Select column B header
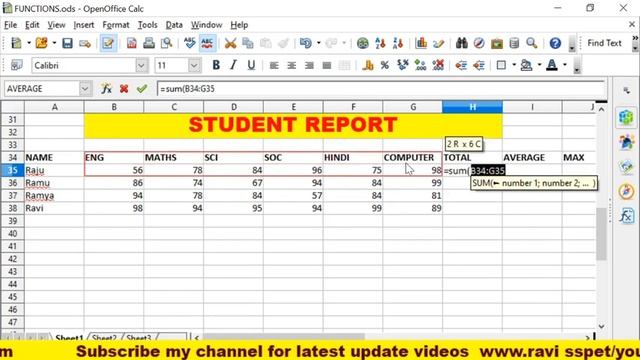The width and height of the screenshot is (640, 360). click(x=114, y=107)
